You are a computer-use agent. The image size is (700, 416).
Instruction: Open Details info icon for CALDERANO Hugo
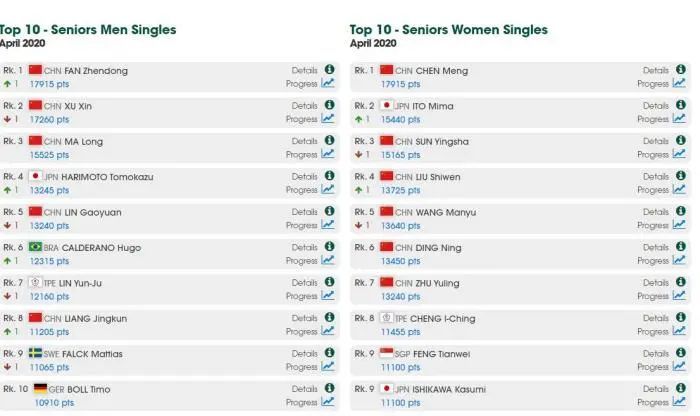click(329, 246)
